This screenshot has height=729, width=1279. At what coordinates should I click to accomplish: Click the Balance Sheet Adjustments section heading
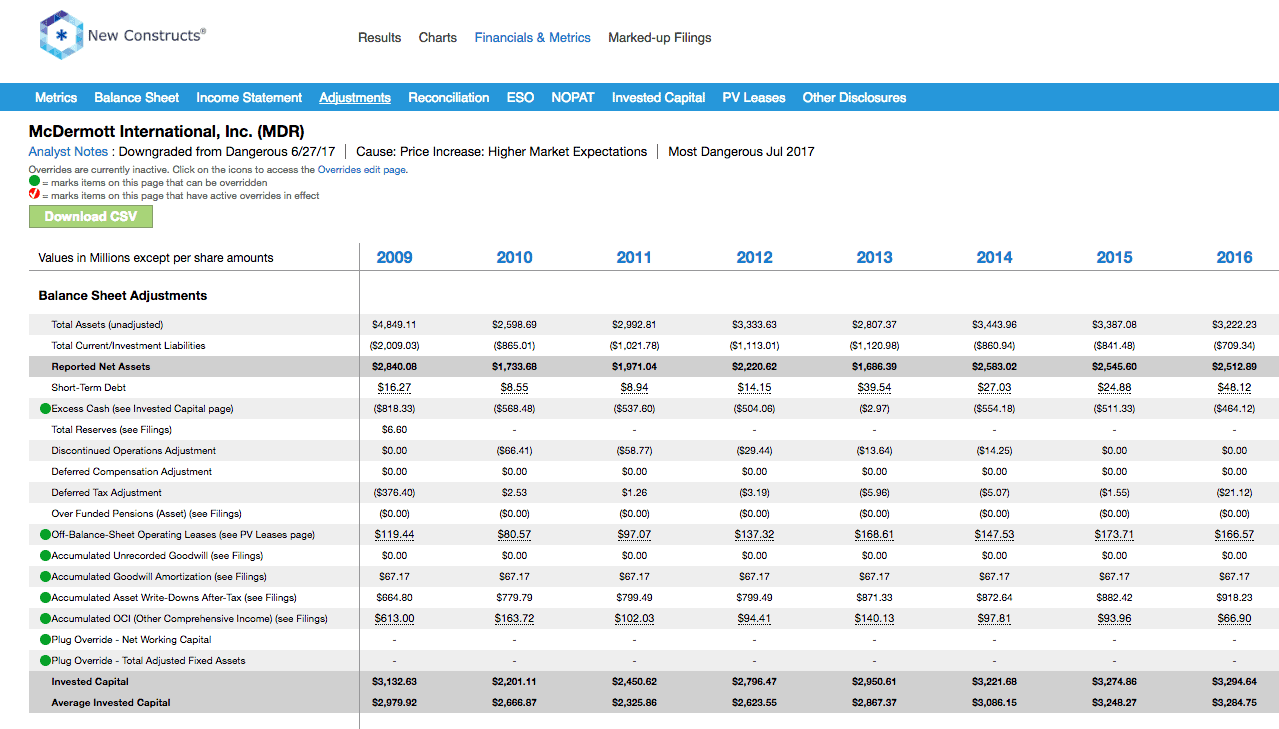[x=123, y=295]
